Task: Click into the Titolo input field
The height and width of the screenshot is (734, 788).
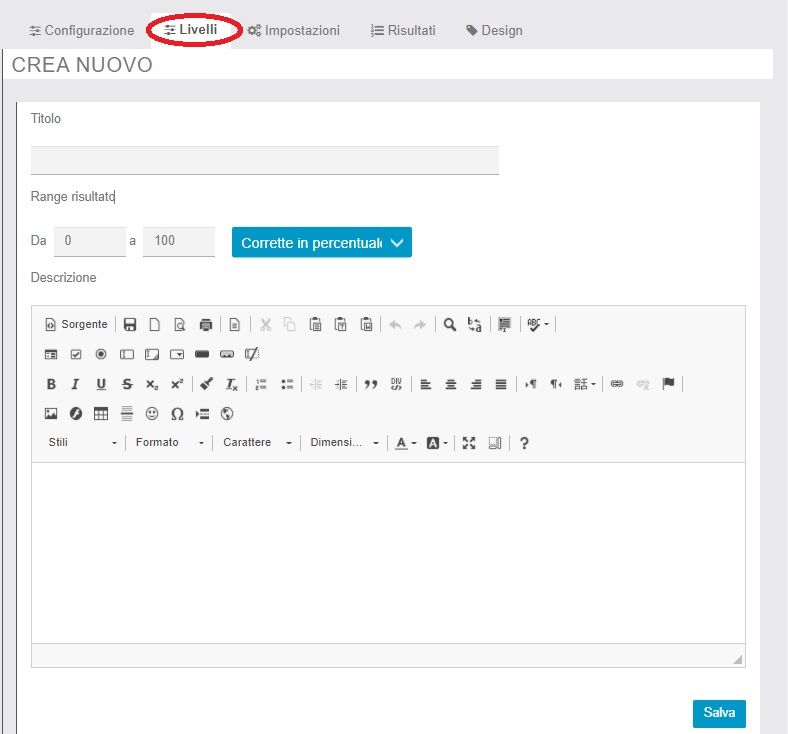Action: pos(264,160)
